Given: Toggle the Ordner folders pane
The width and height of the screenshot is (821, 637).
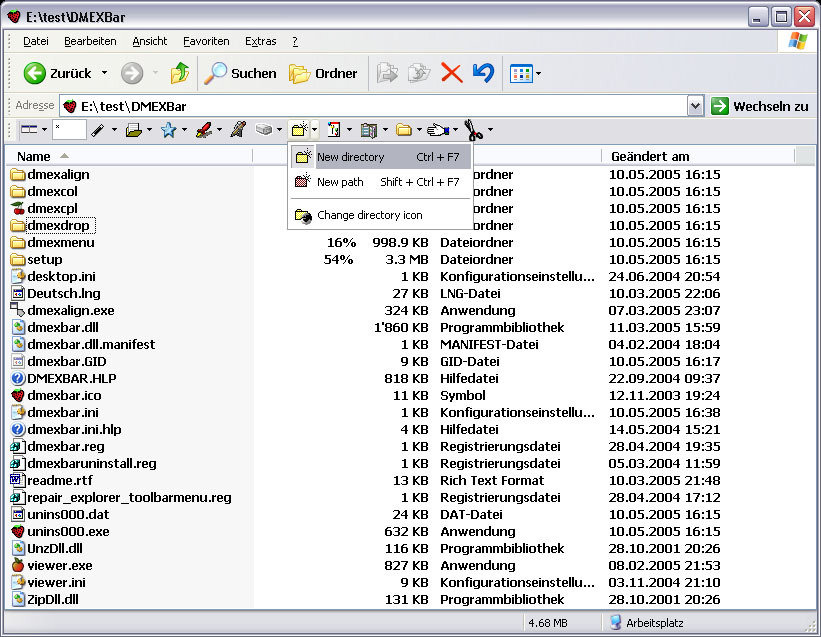Looking at the screenshot, I should [323, 73].
